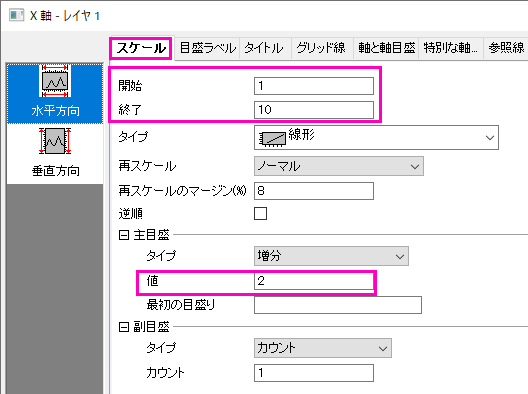Image resolution: width=528 pixels, height=394 pixels.
Task: Click the 線形 scale type icon
Action: (272, 138)
